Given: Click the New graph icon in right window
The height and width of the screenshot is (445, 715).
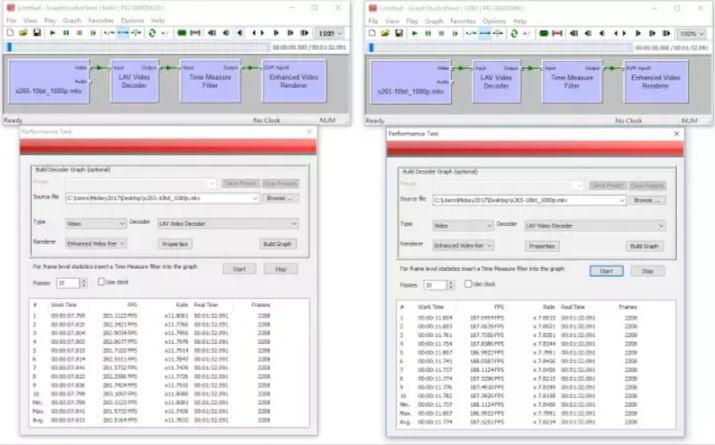Looking at the screenshot, I should (x=372, y=33).
